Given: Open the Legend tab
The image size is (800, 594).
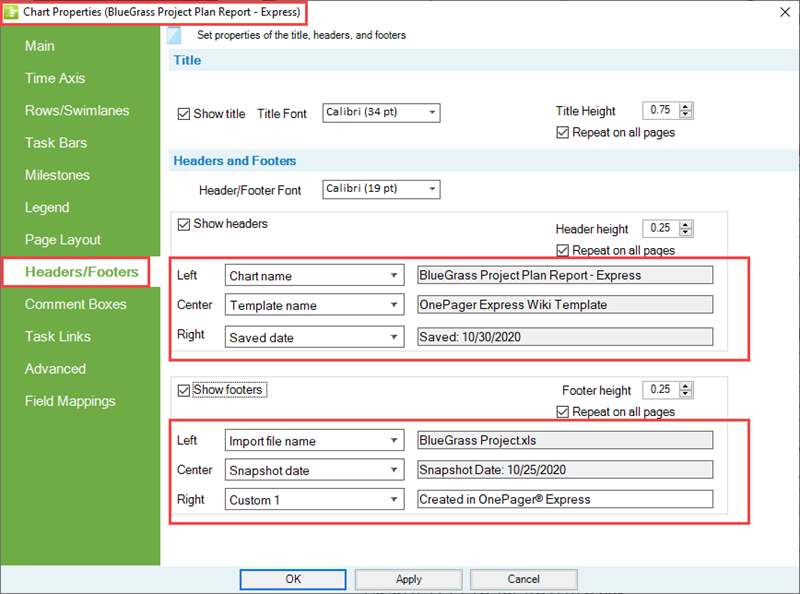Looking at the screenshot, I should click(x=47, y=207).
